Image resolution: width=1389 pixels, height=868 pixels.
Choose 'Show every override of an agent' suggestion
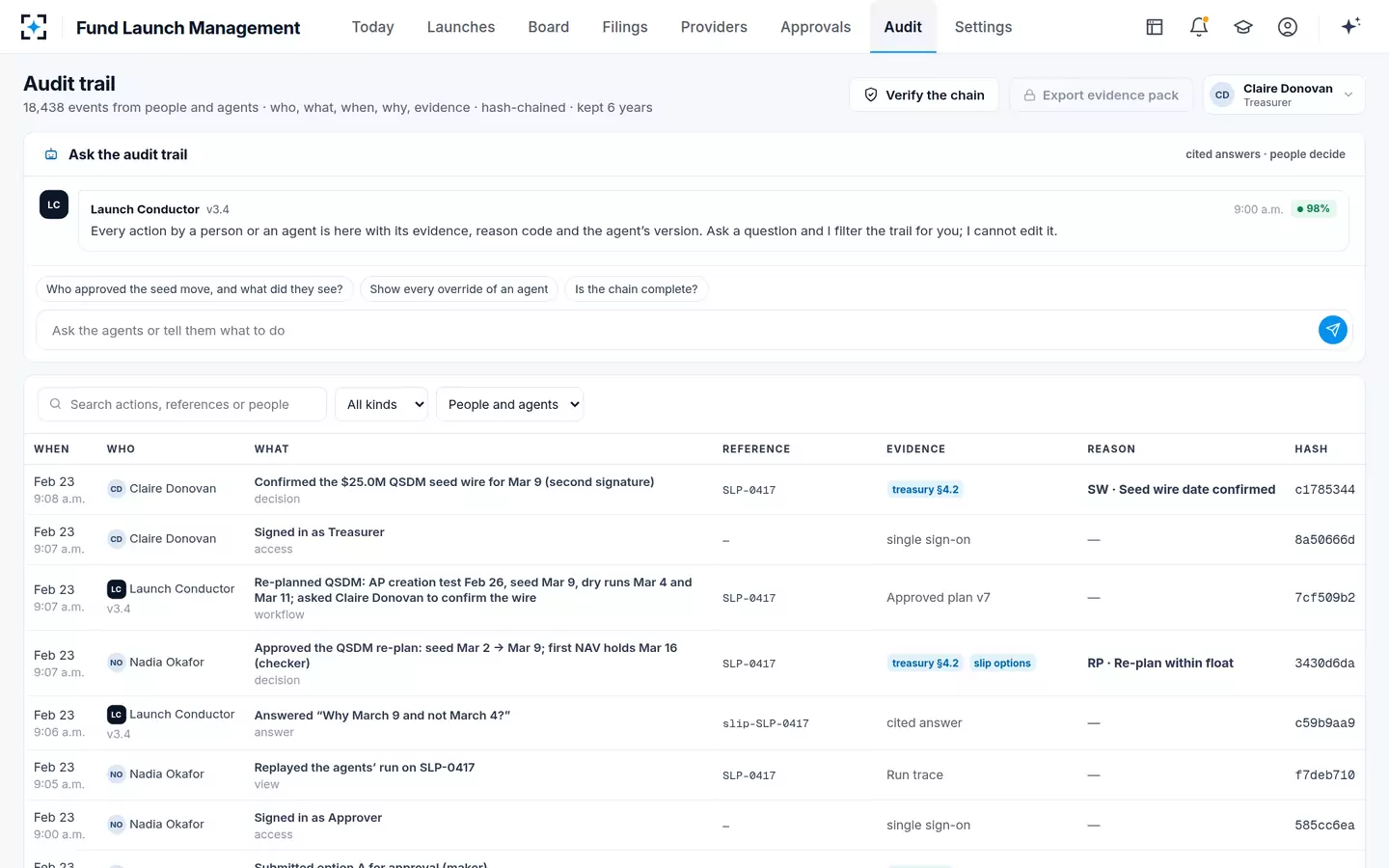pyautogui.click(x=459, y=289)
